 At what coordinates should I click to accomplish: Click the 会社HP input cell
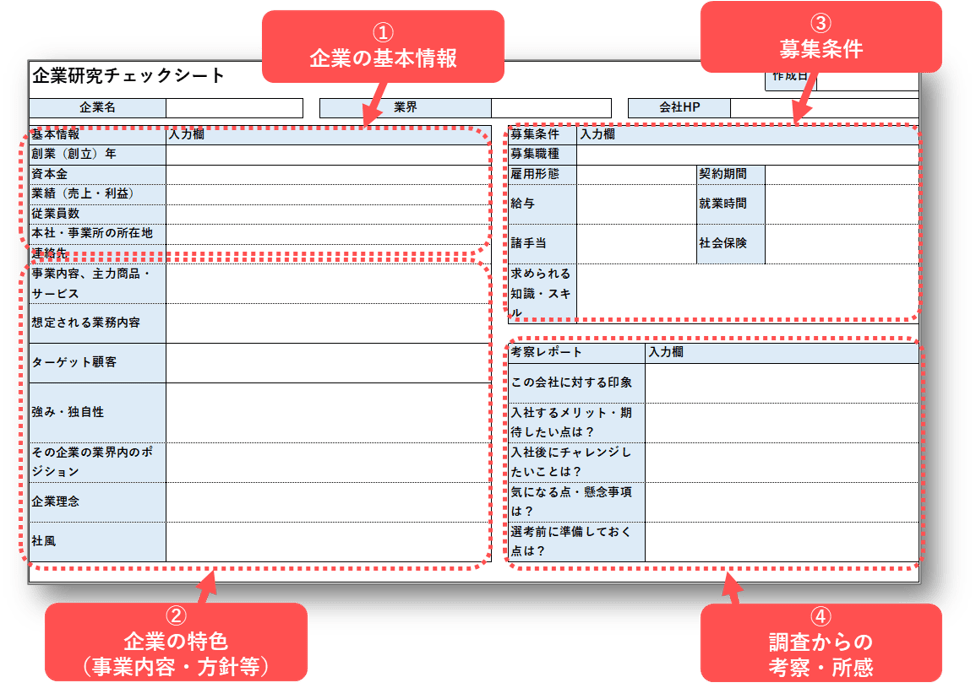click(824, 108)
